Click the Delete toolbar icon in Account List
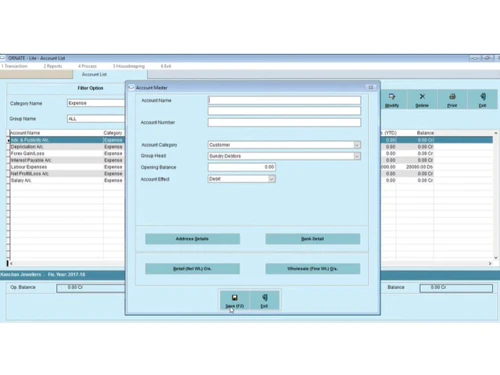Image resolution: width=500 pixels, height=375 pixels. pyautogui.click(x=422, y=100)
